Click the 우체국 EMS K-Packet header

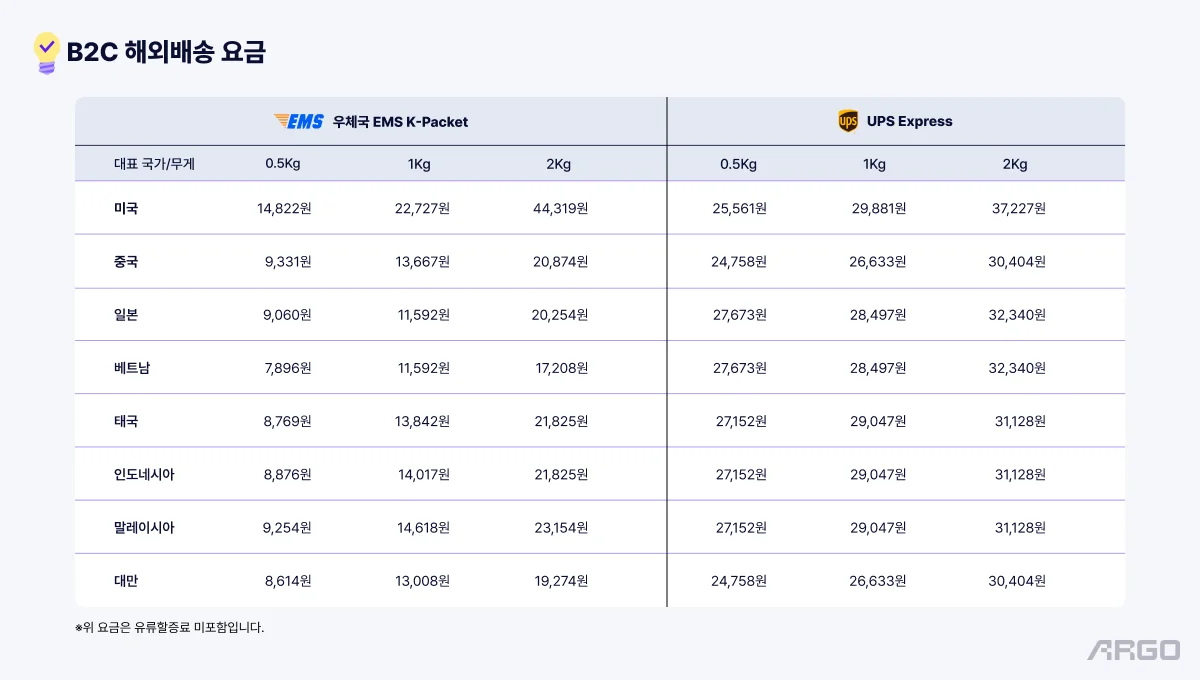click(x=400, y=121)
